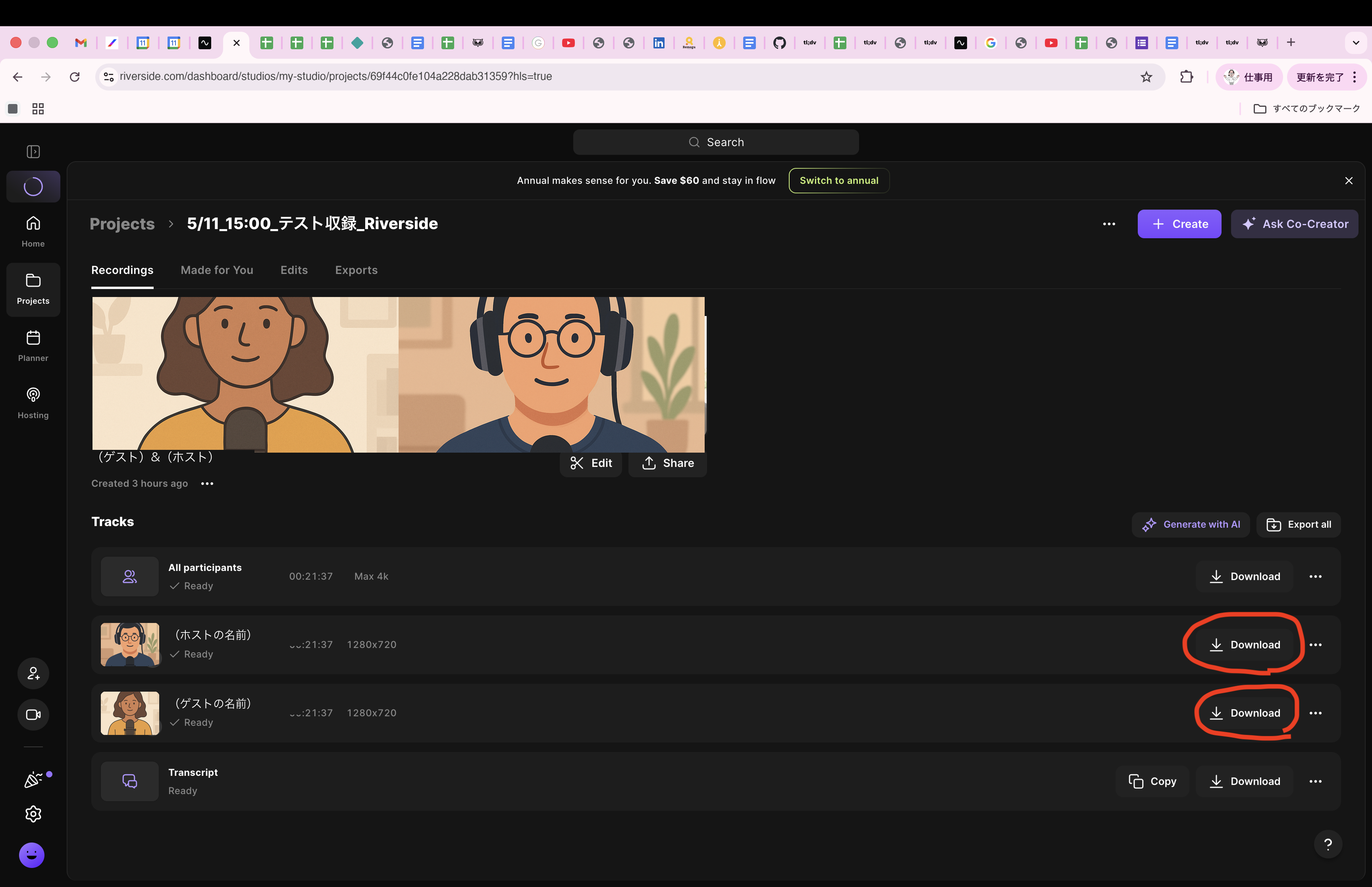Open the Planner section in sidebar
This screenshot has height=887, width=1372.
click(x=33, y=346)
